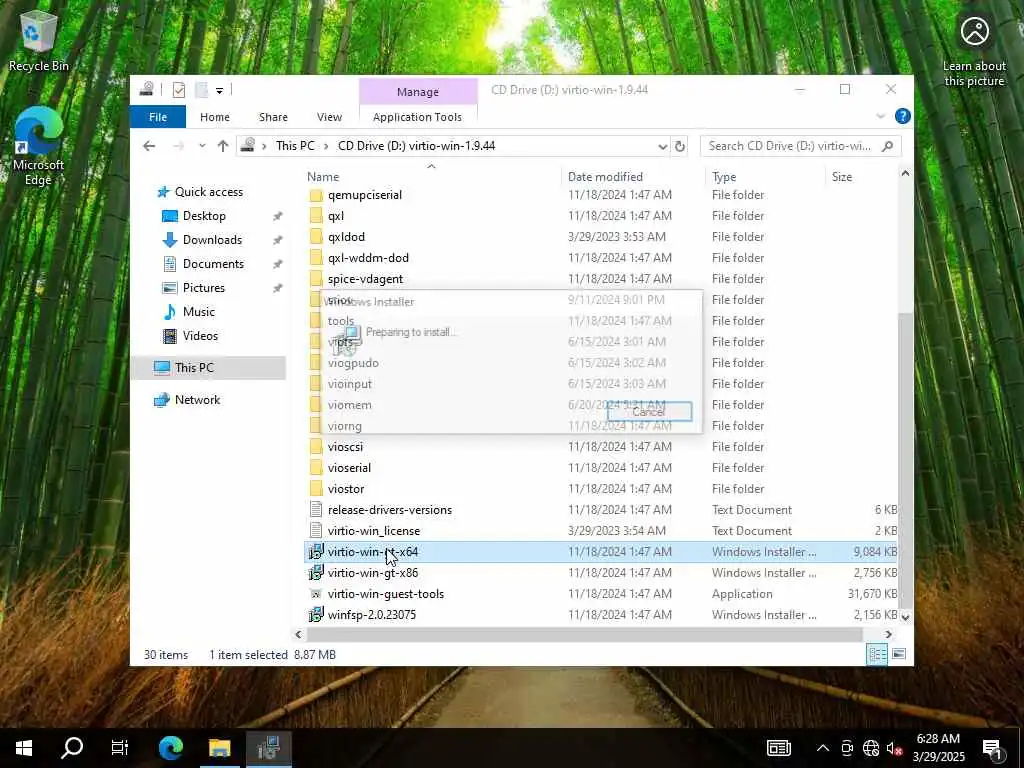Switch to the View ribbon tab

(x=329, y=117)
